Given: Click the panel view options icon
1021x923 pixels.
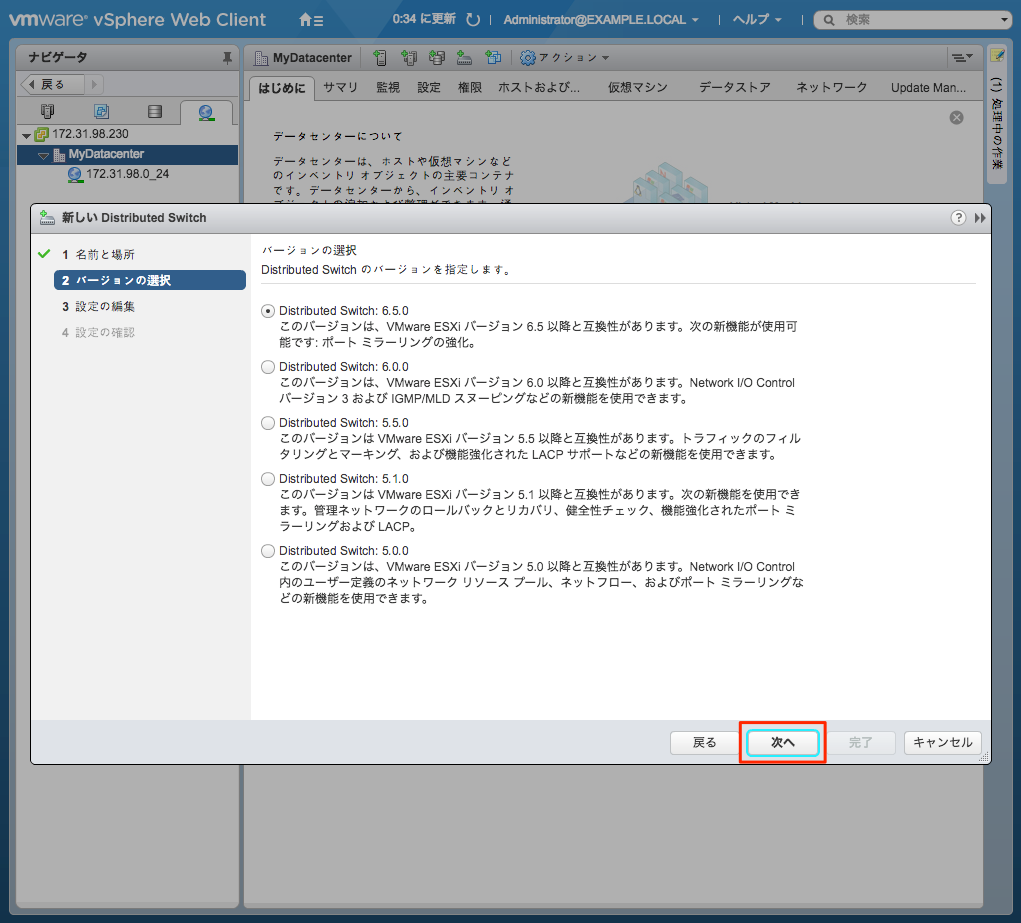Looking at the screenshot, I should (x=962, y=58).
